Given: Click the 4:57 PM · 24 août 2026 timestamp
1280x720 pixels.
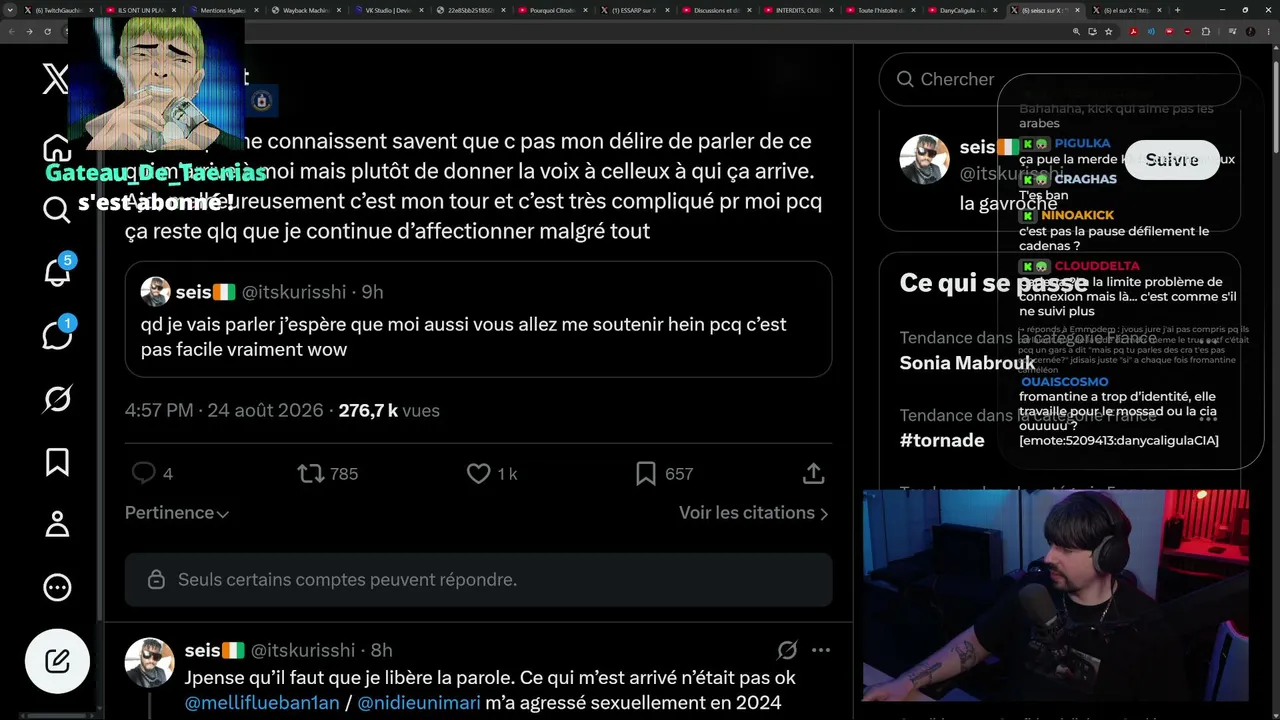Looking at the screenshot, I should [x=224, y=410].
